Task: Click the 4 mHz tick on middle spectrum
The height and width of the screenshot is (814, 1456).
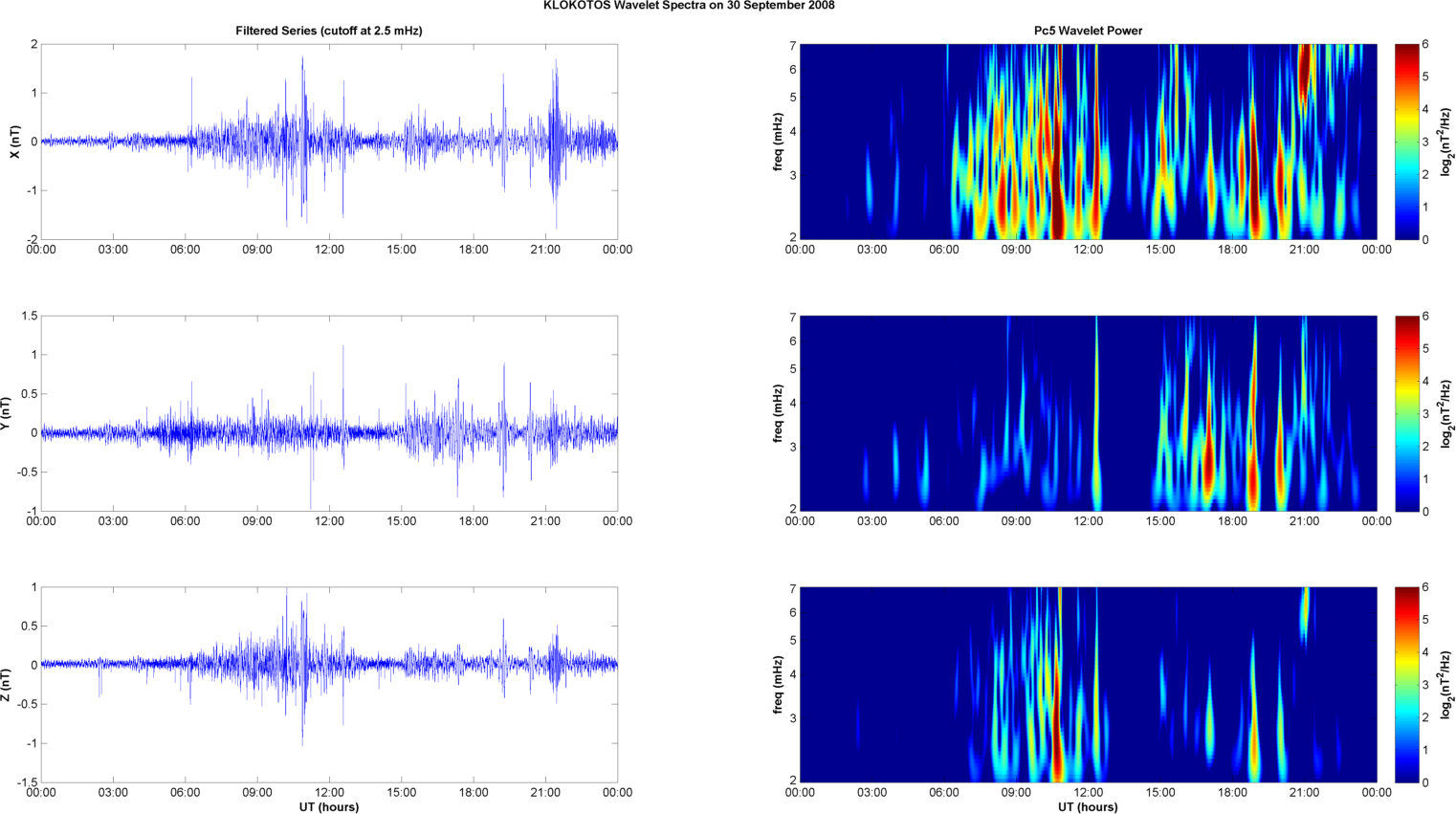Action: coord(793,404)
